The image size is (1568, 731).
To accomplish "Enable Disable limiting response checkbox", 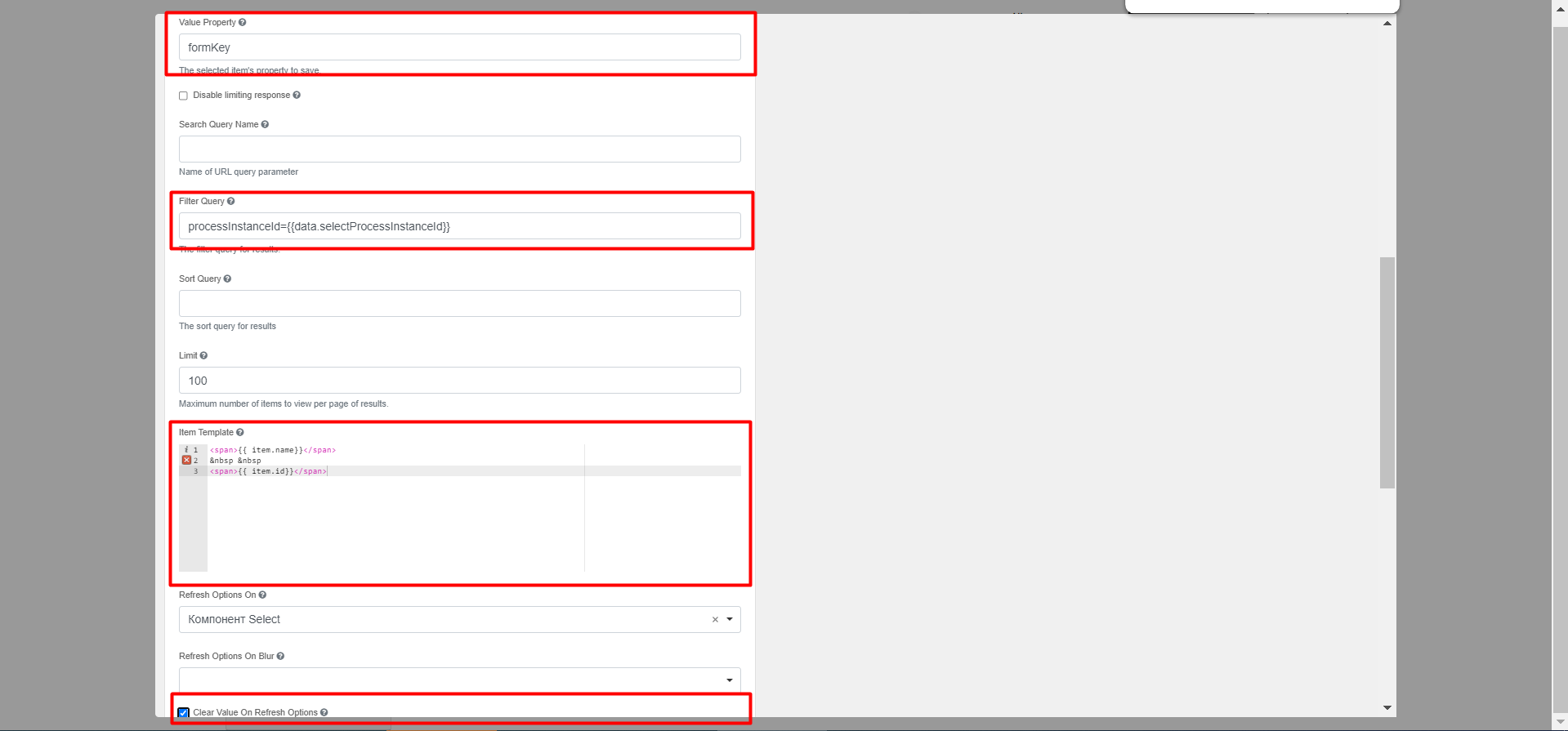I will coord(183,96).
